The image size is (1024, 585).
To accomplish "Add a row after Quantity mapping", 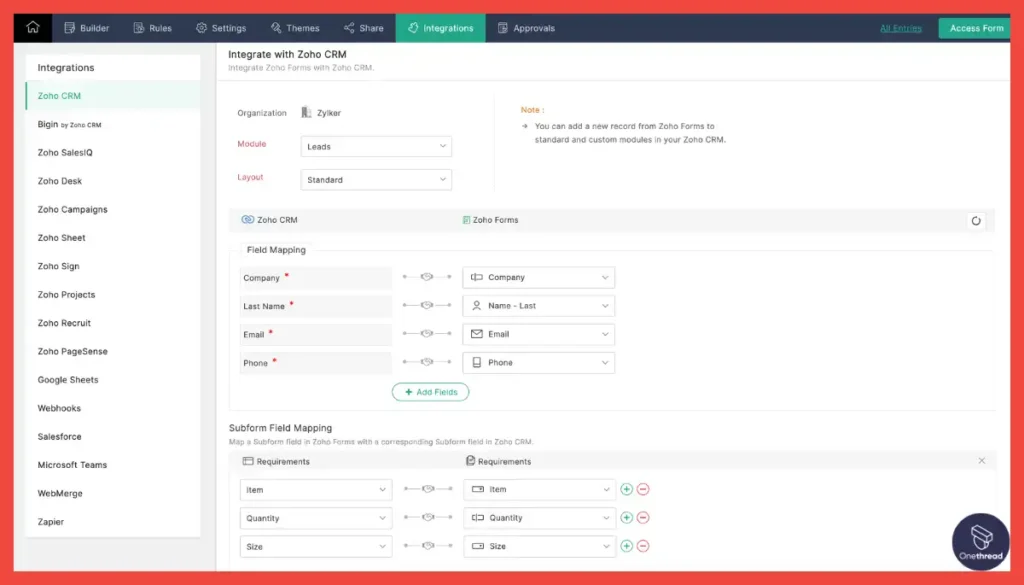I will 626,518.
